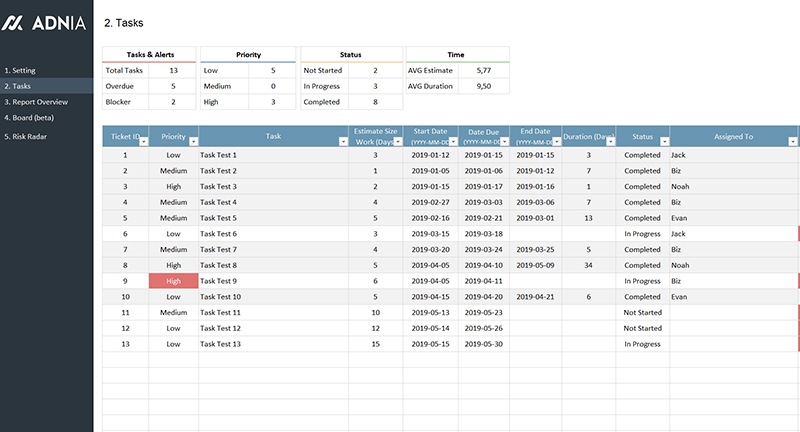The width and height of the screenshot is (800, 432).
Task: Expand the Task column filter arrow
Action: point(341,142)
